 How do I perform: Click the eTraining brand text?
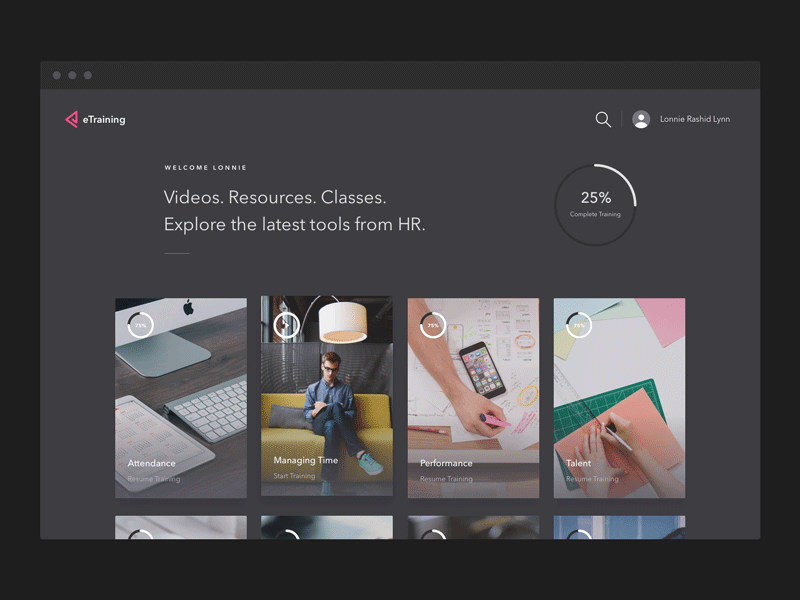[x=104, y=119]
